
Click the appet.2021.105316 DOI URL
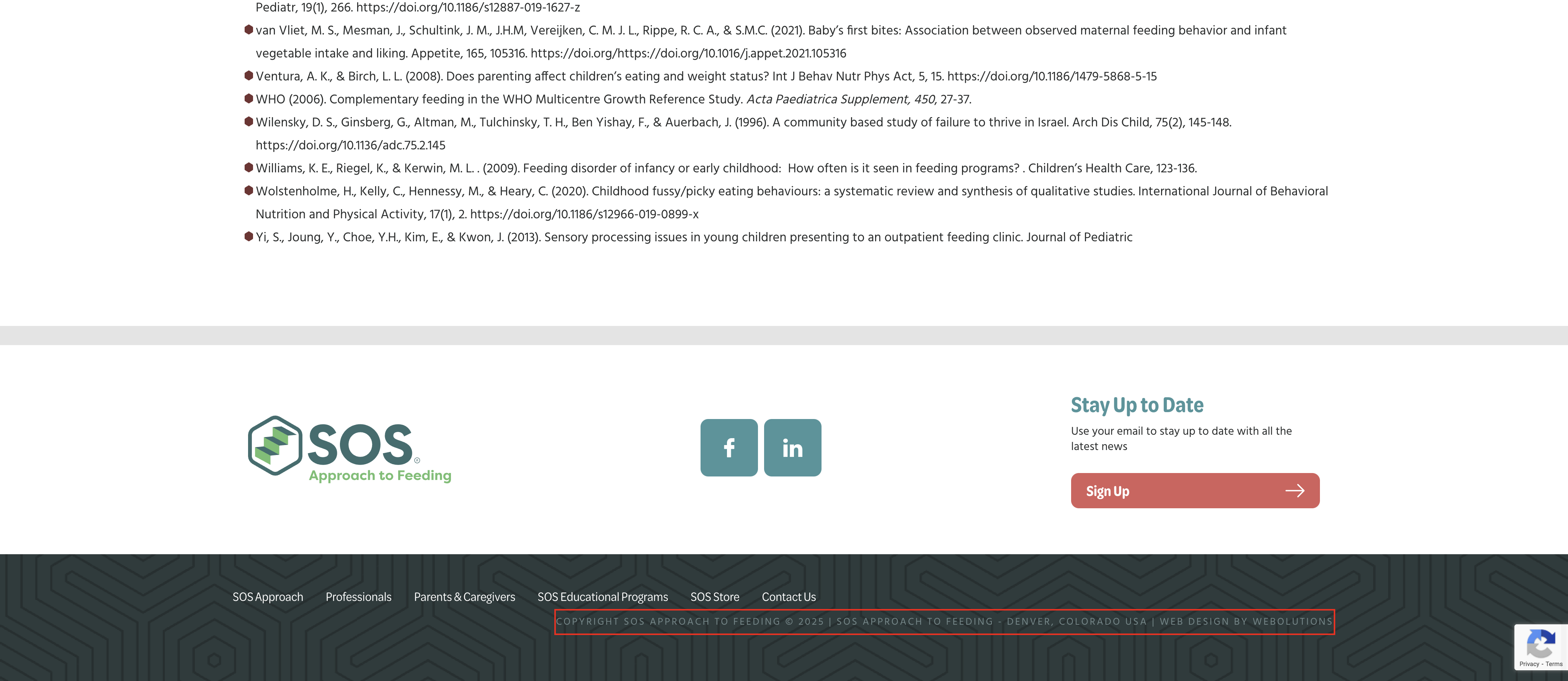688,54
